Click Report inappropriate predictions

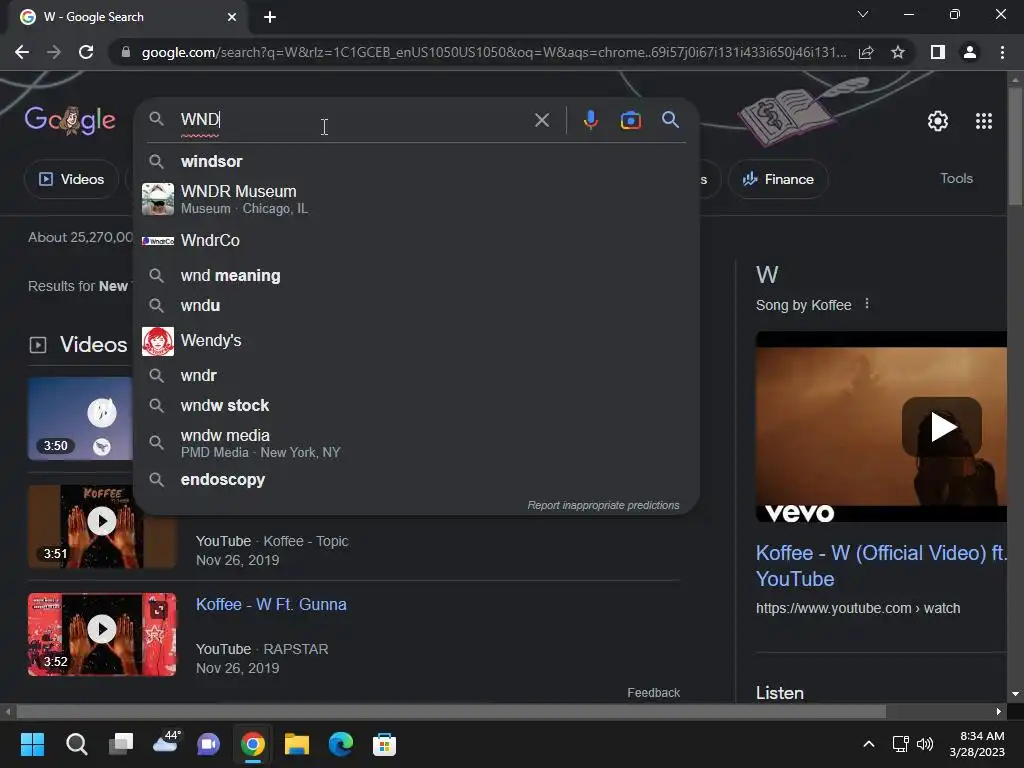pos(603,505)
